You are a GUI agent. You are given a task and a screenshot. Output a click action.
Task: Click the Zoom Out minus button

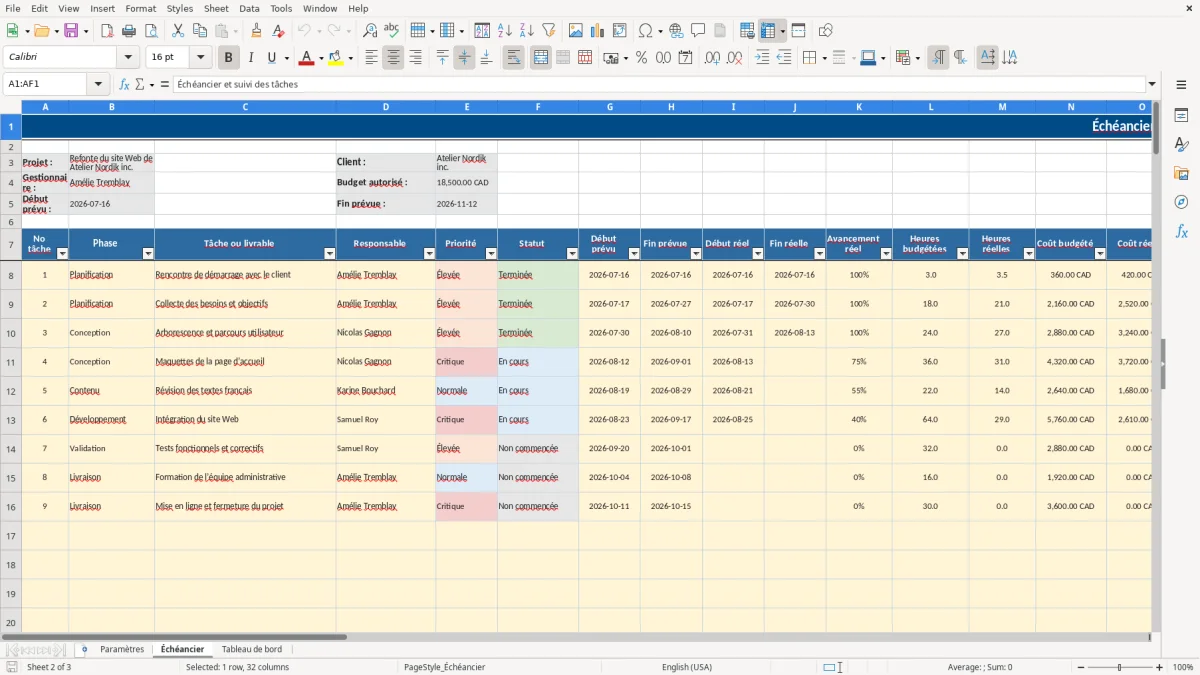tap(1081, 667)
